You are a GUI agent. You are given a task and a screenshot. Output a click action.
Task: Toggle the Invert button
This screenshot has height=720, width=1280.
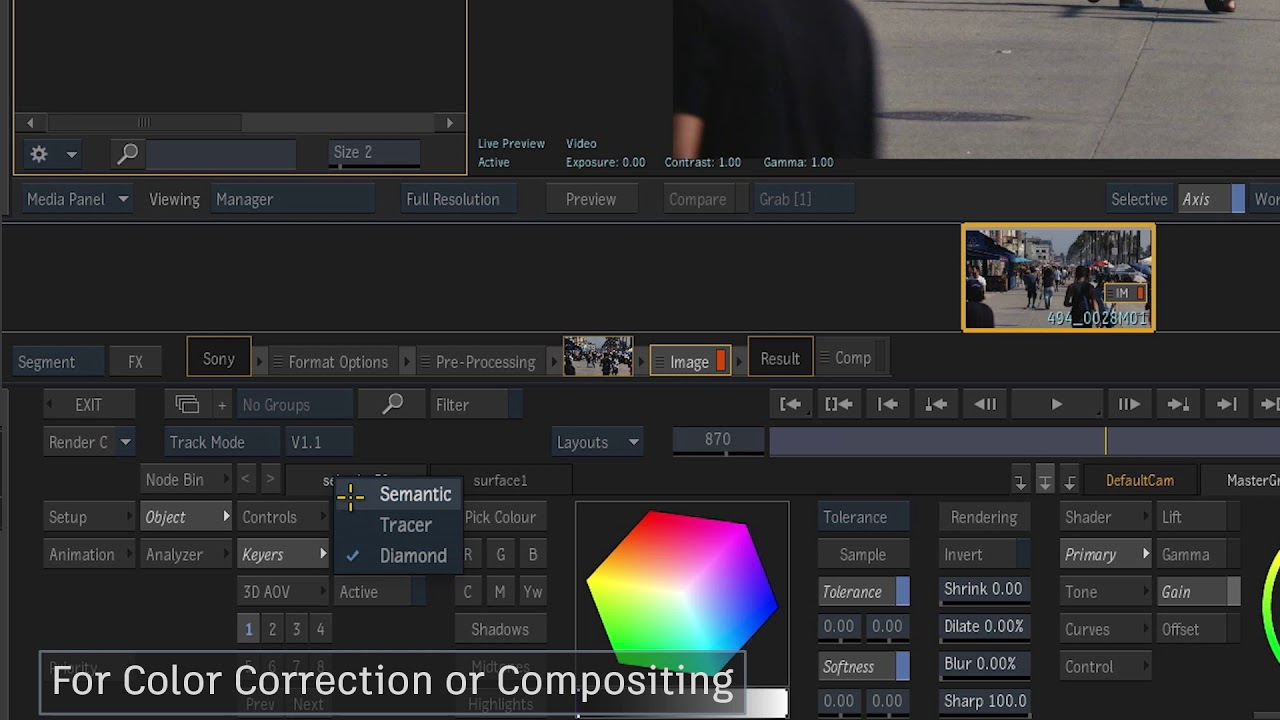[985, 554]
